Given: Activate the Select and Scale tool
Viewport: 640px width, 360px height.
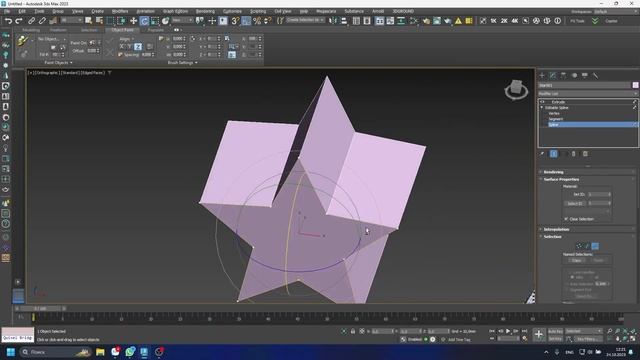Looking at the screenshot, I should (x=155, y=21).
